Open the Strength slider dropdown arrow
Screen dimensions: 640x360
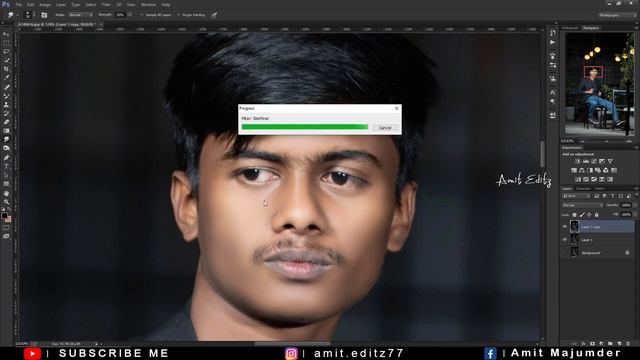(130, 15)
